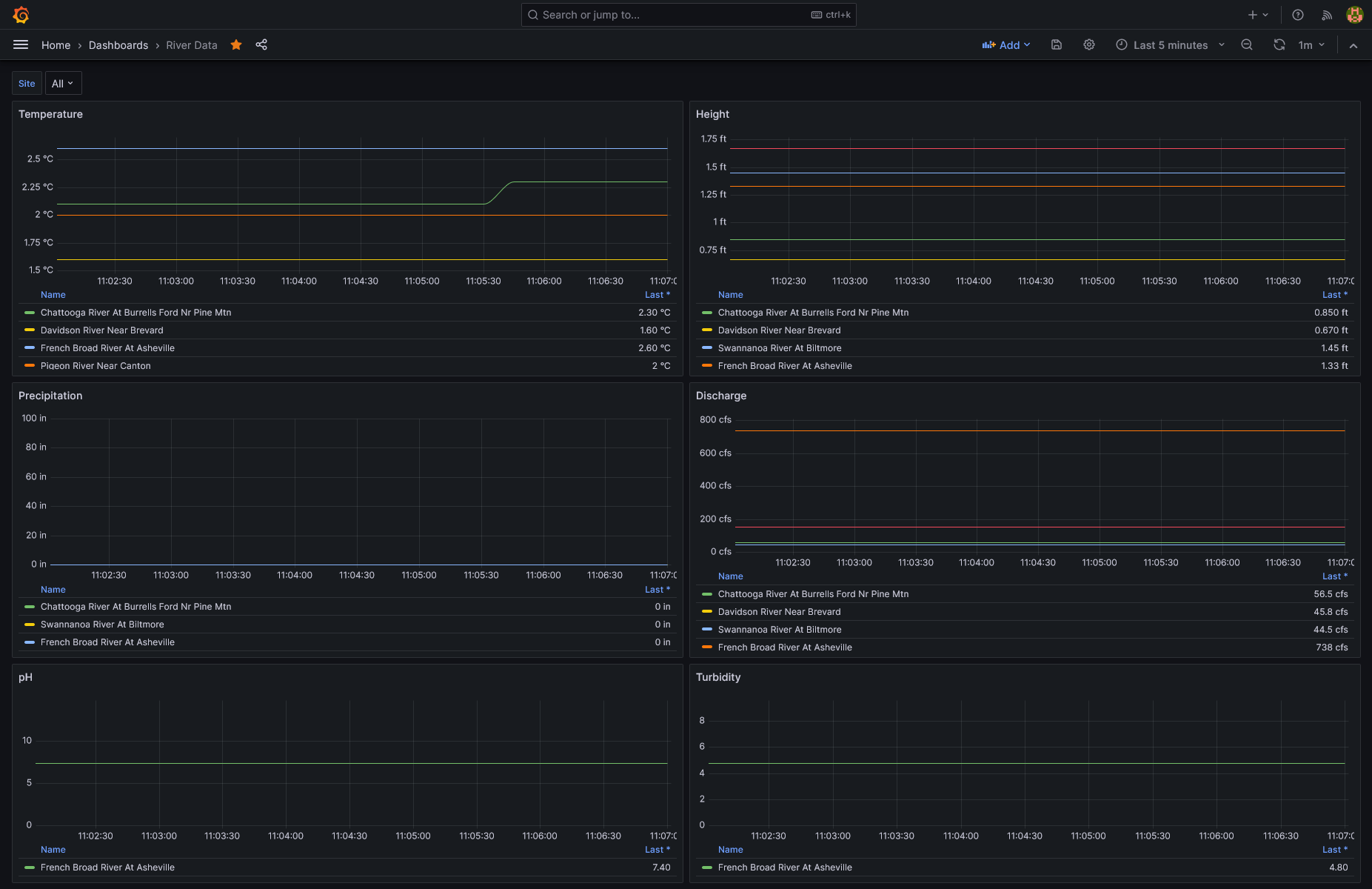This screenshot has width=1372, height=889.
Task: Click the 738 cfs discharge value
Action: (1332, 647)
